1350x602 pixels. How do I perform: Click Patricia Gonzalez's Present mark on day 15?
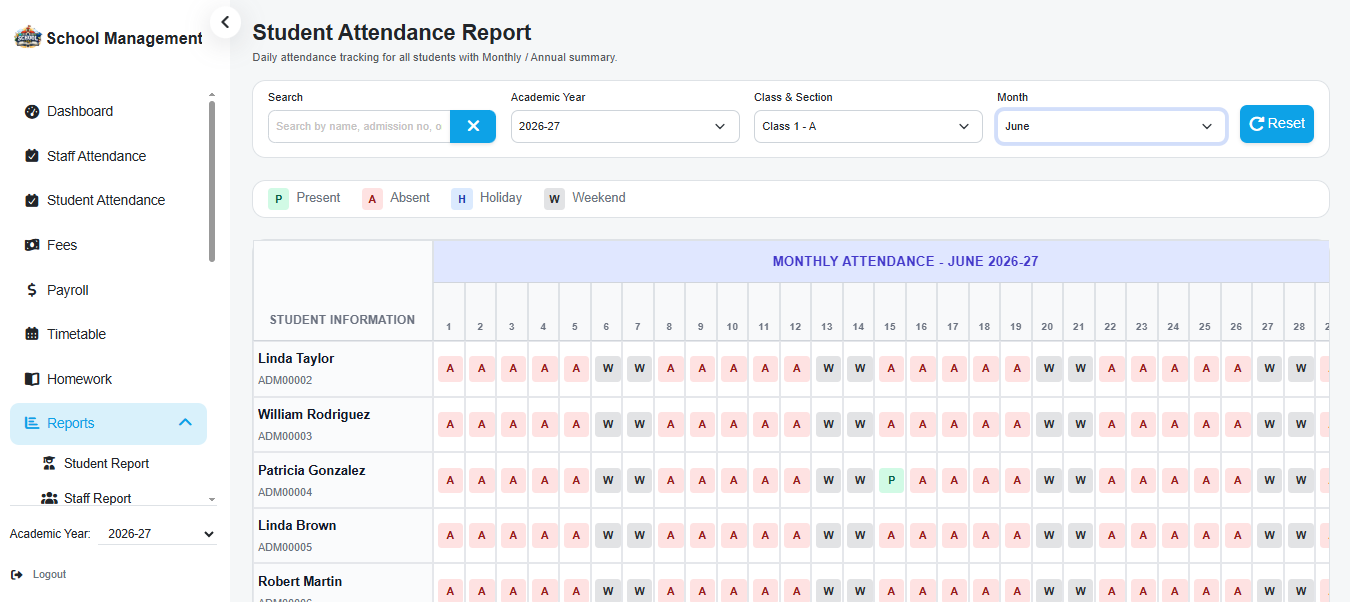coord(891,480)
